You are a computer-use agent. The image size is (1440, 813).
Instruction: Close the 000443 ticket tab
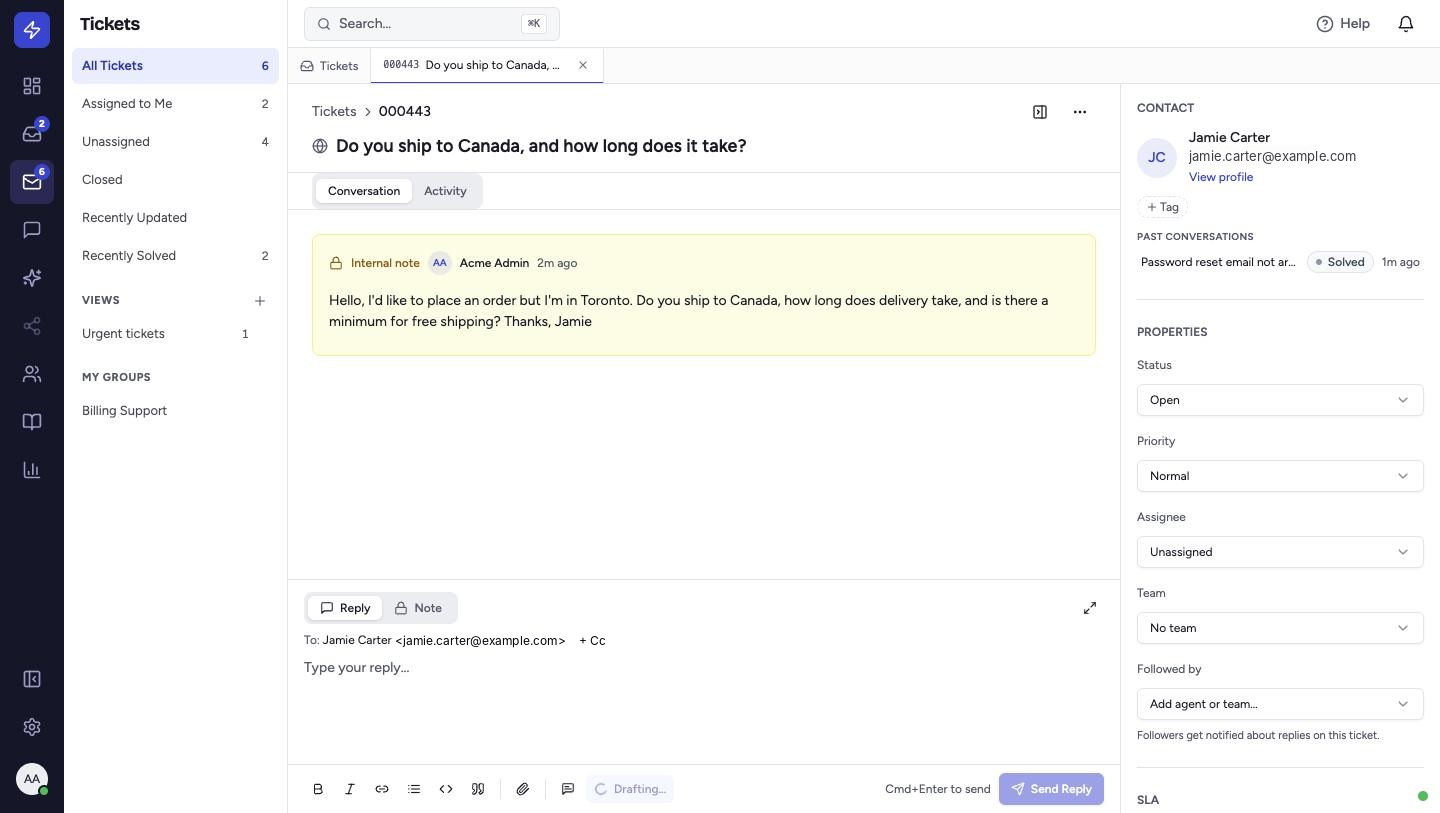pos(583,65)
